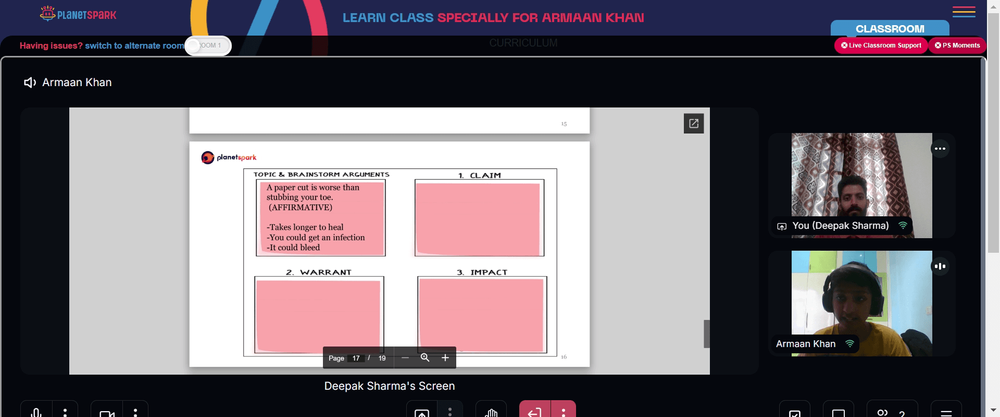
Task: Click the '3. IMPACT' pink box in slide
Action: click(x=482, y=314)
